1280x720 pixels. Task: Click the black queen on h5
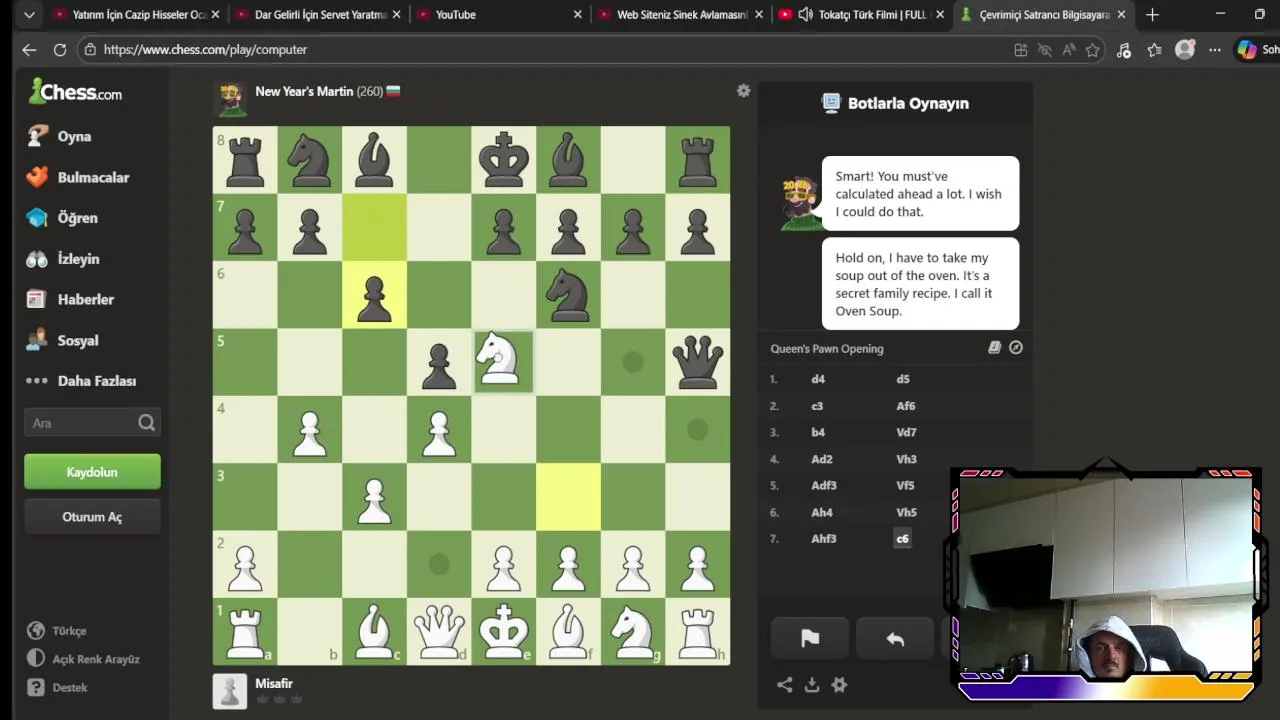pos(698,361)
